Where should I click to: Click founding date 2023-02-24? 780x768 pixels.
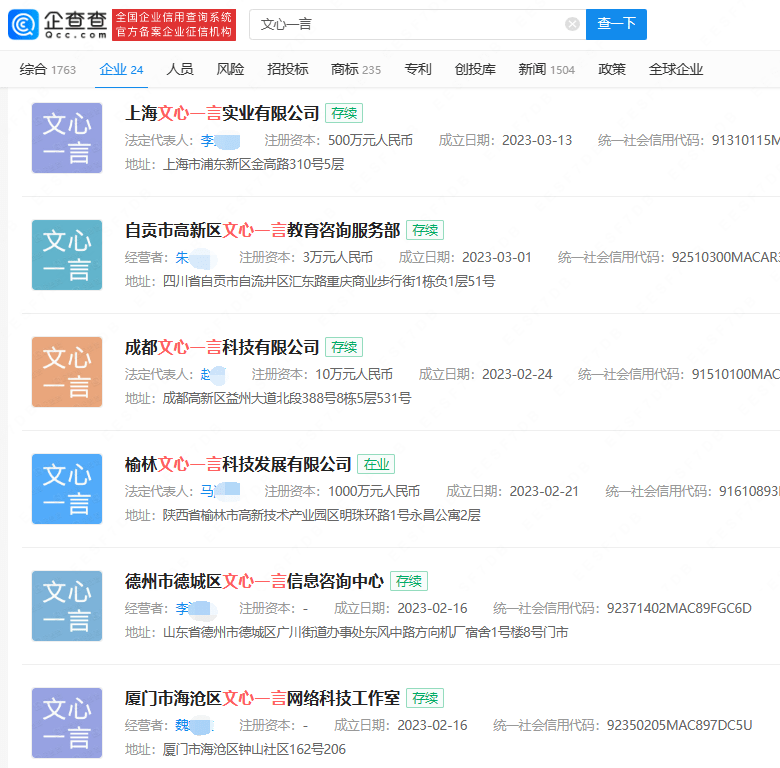click(517, 374)
